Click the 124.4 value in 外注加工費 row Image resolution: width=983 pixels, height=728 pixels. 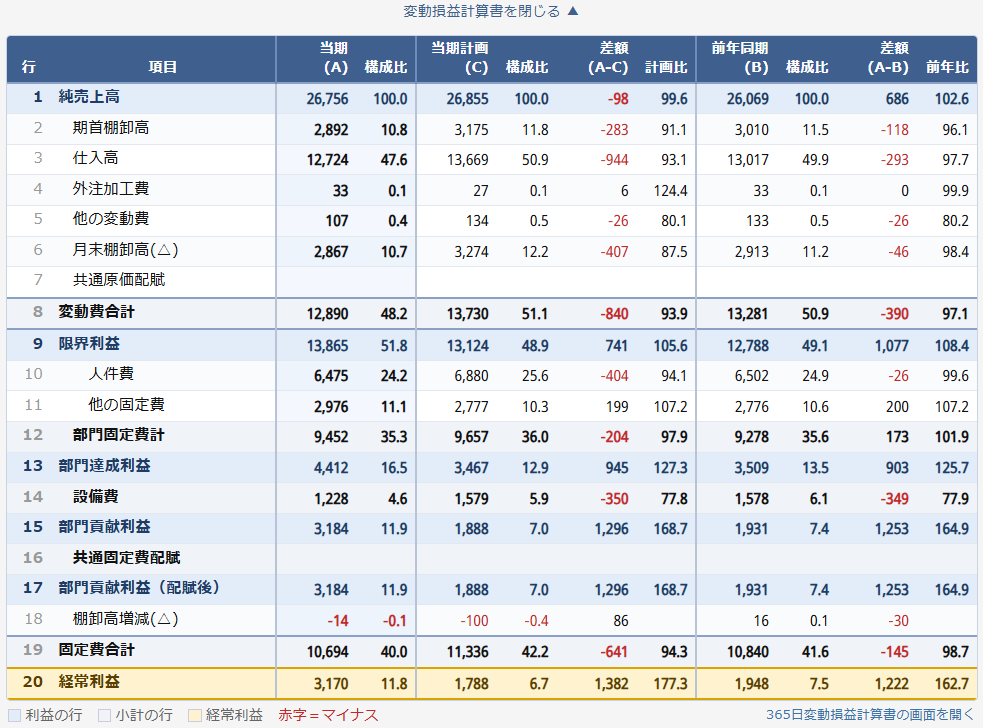(x=670, y=191)
